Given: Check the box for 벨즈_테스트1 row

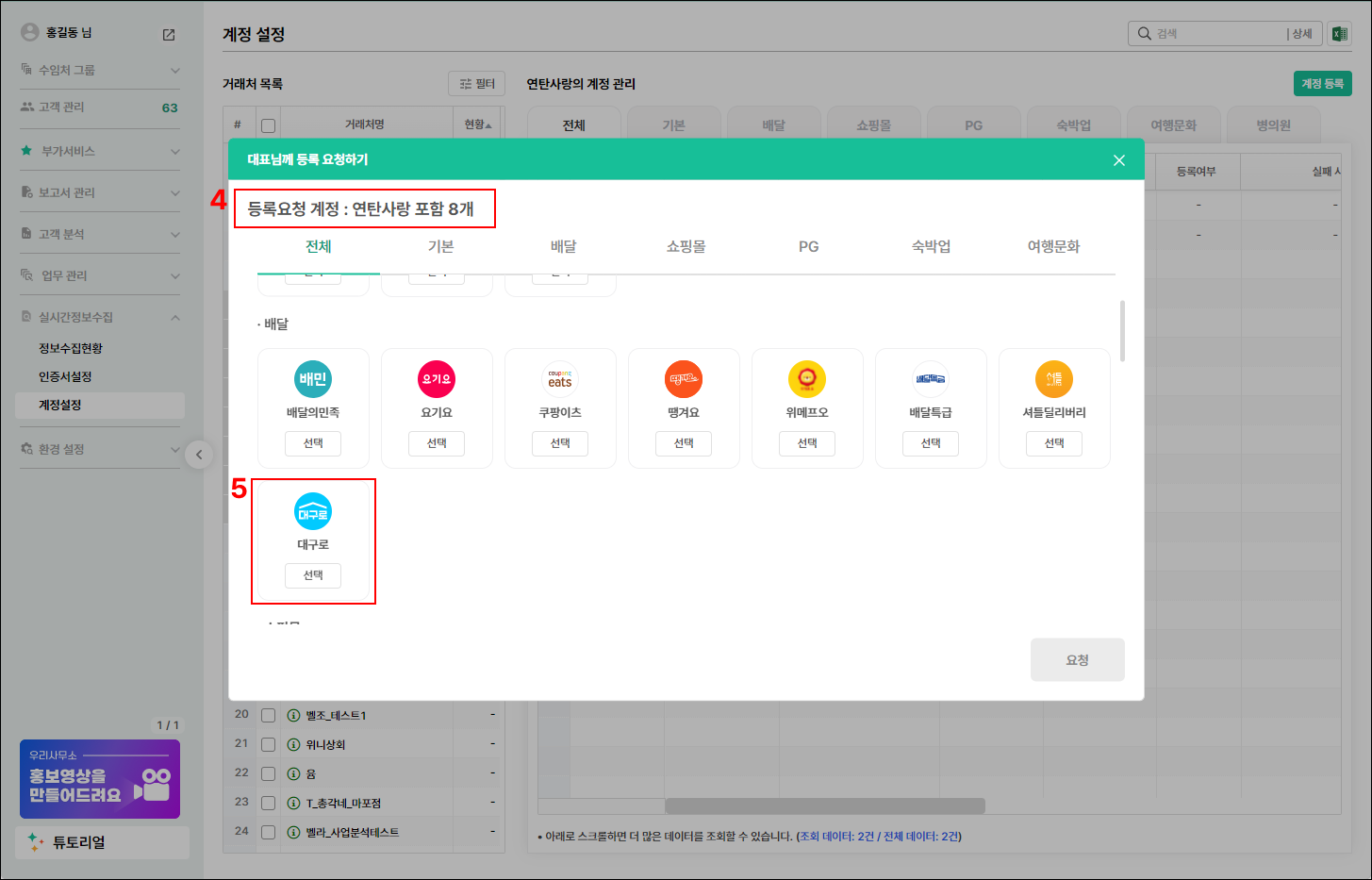Looking at the screenshot, I should [x=269, y=716].
